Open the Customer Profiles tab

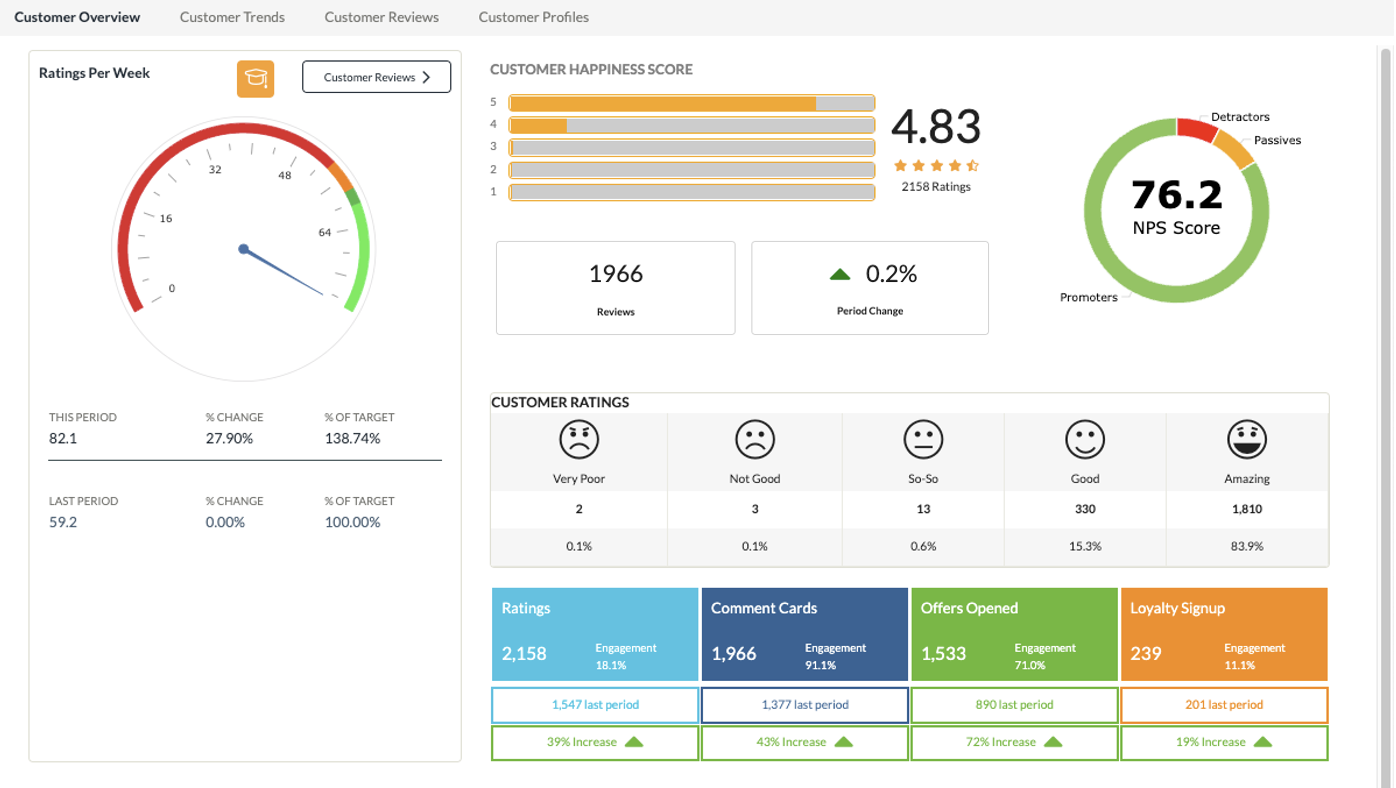(533, 17)
